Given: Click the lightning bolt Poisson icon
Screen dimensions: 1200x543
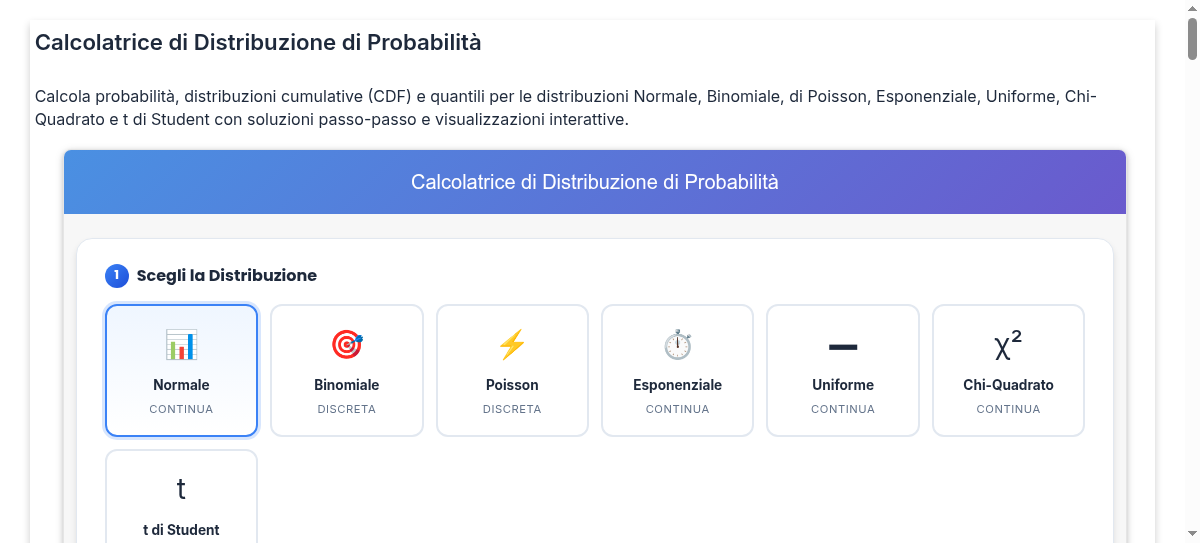Looking at the screenshot, I should (512, 345).
